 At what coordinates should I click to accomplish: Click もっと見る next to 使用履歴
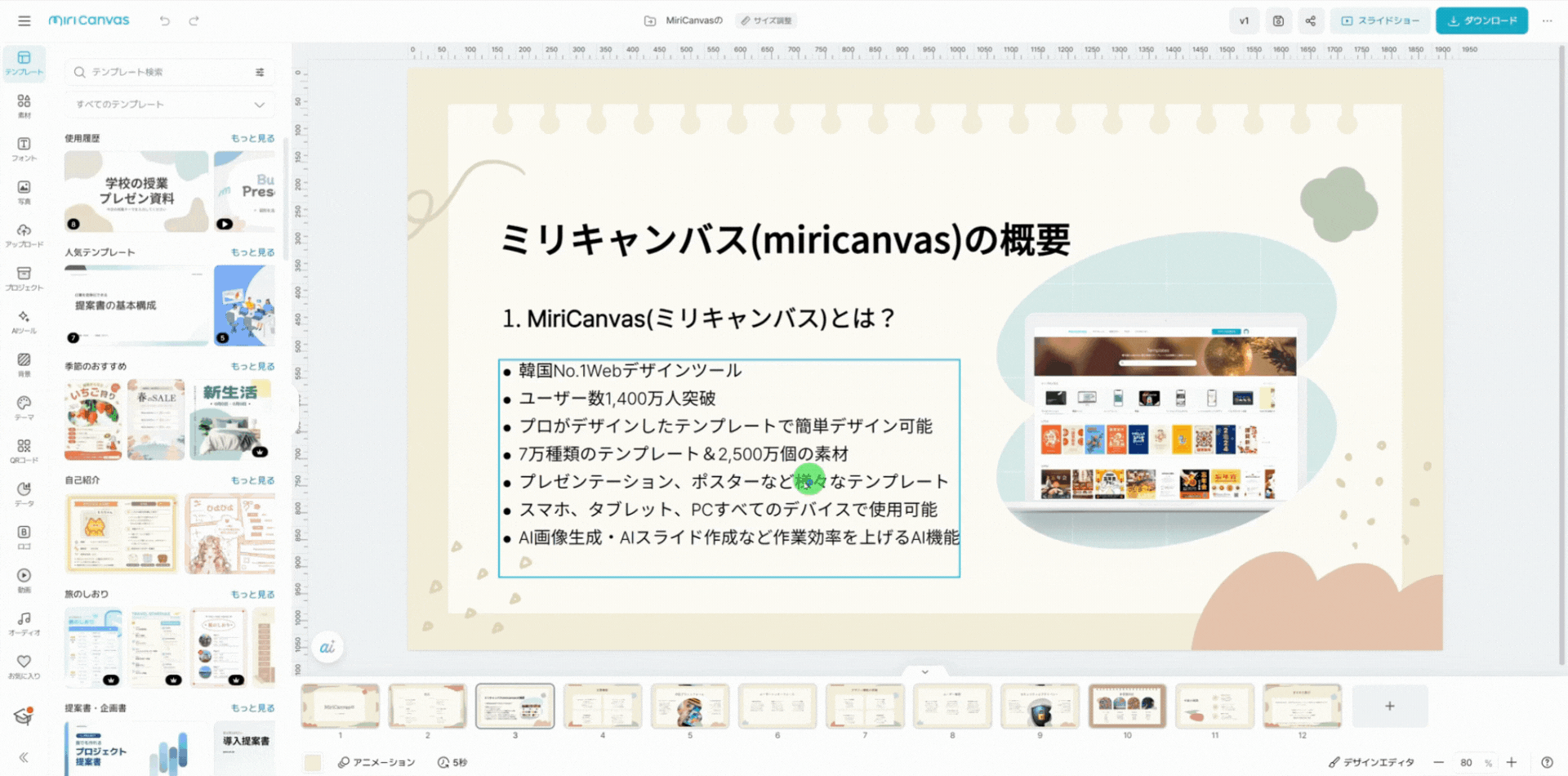click(x=252, y=138)
